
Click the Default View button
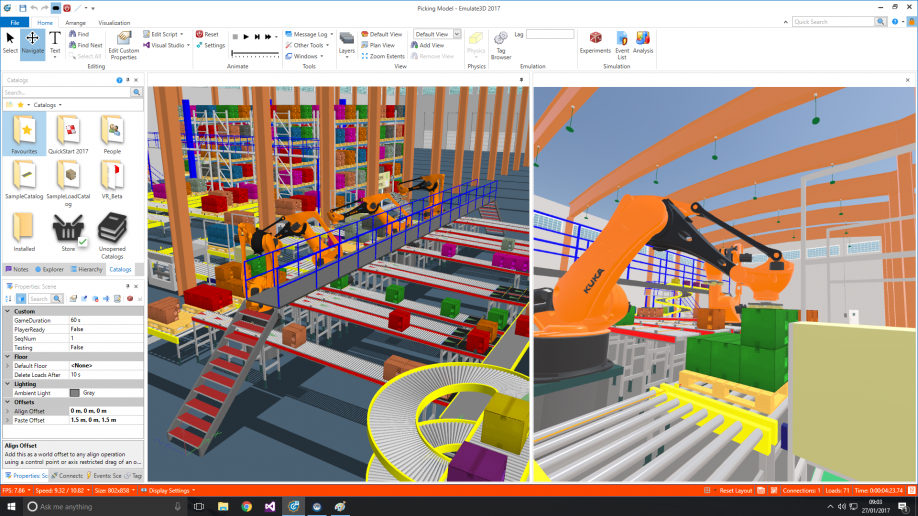[382, 35]
